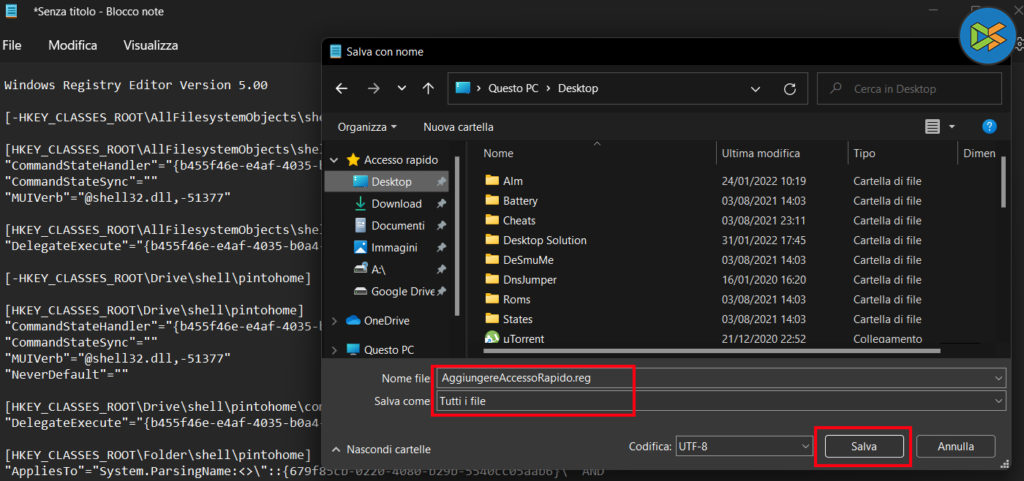
Task: Click the Salva button
Action: click(x=864, y=446)
